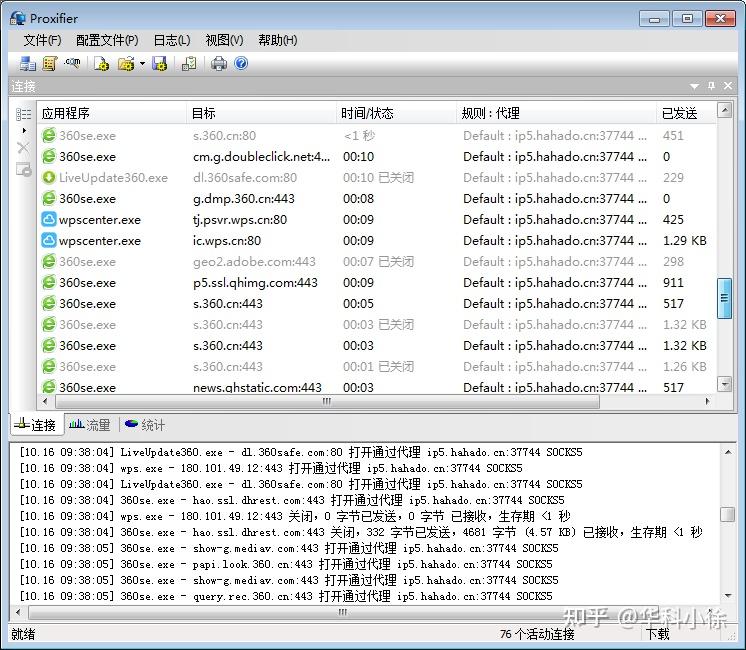The image size is (746, 650).
Task: Pin the 连接 panel
Action: coord(711,86)
